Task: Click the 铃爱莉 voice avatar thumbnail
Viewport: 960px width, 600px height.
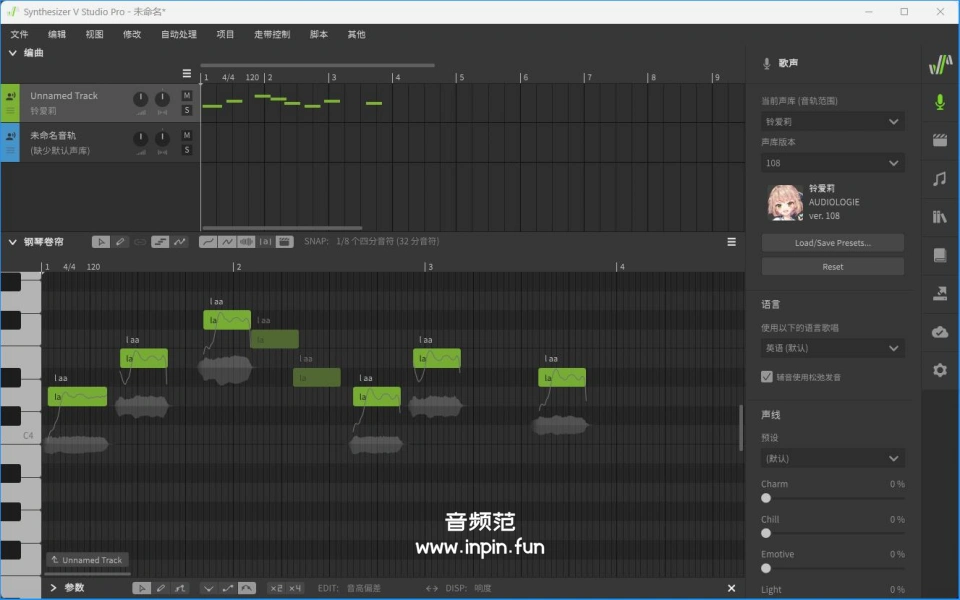Action: tap(785, 203)
